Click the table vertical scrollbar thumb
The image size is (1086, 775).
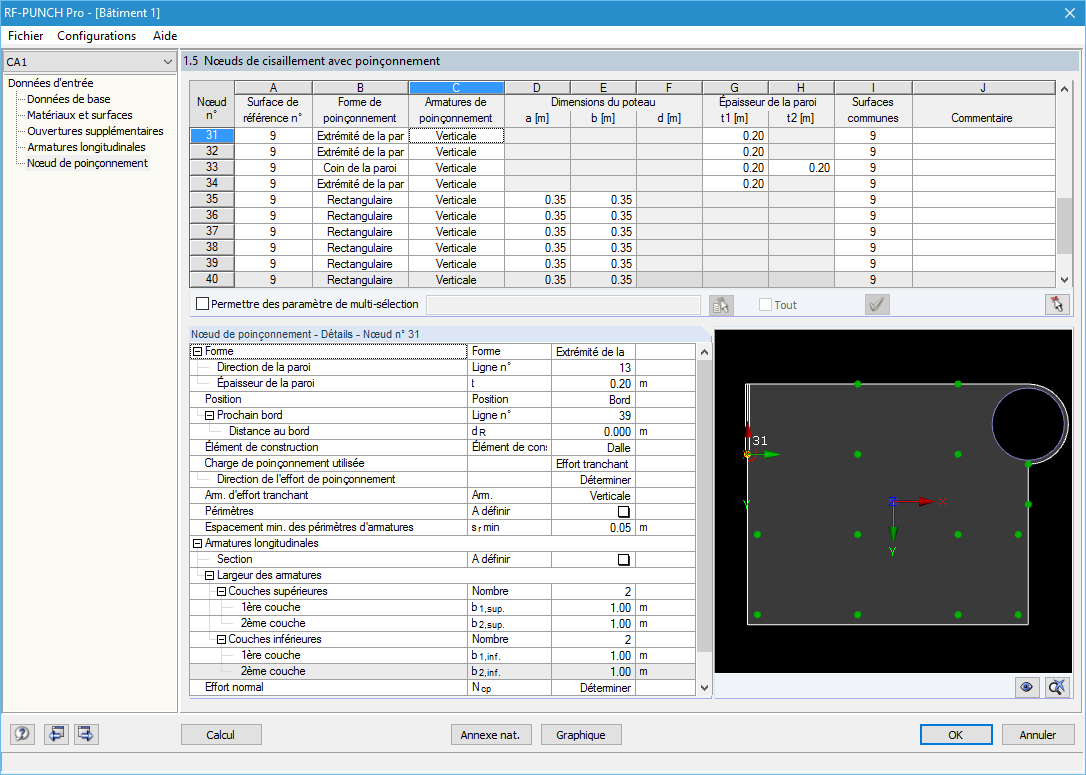coord(1064,225)
